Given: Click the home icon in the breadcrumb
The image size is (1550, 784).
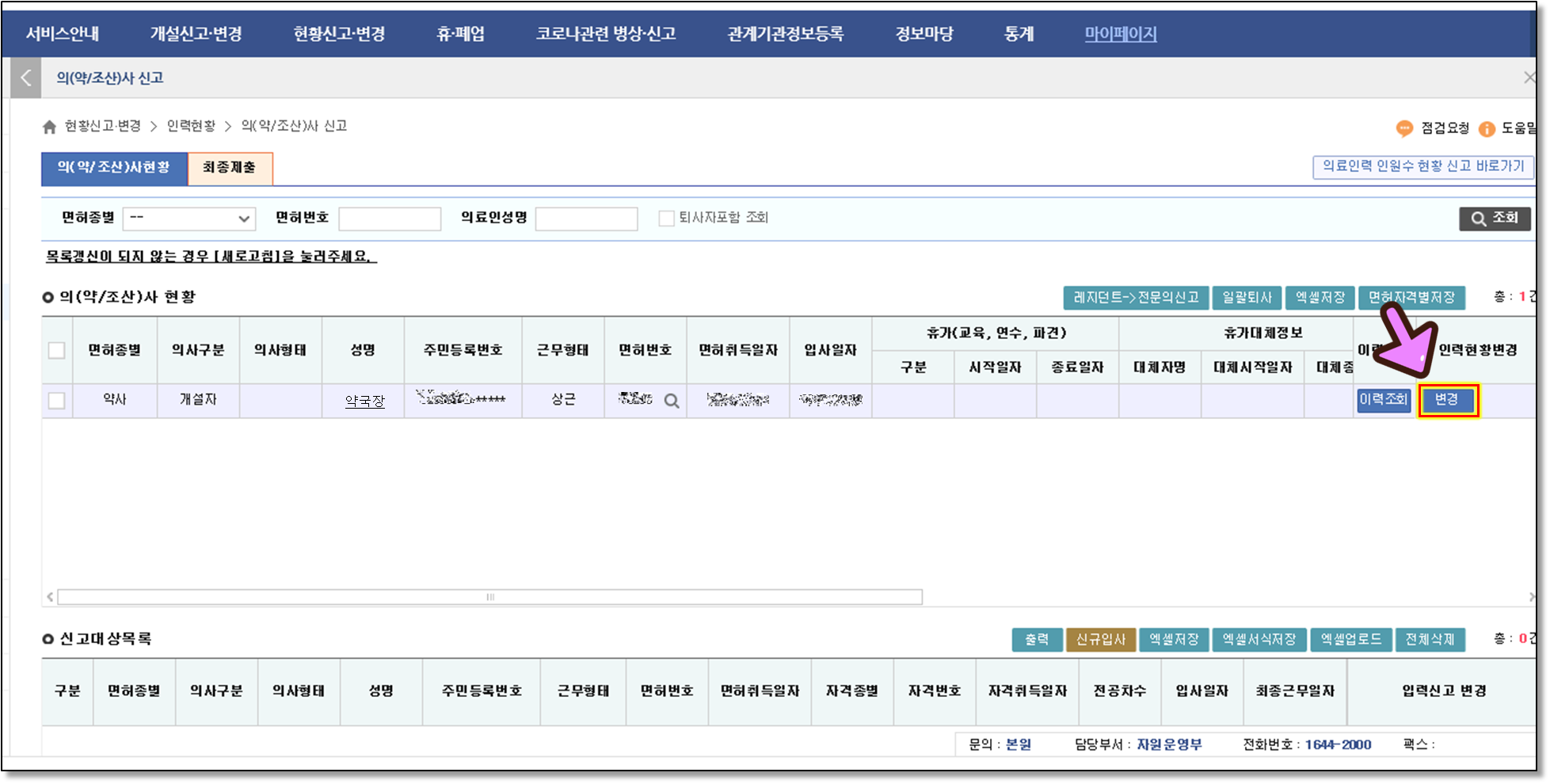Looking at the screenshot, I should click(49, 127).
